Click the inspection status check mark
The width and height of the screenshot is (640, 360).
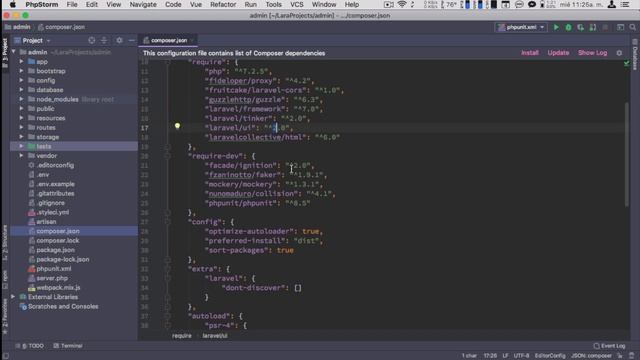(627, 63)
